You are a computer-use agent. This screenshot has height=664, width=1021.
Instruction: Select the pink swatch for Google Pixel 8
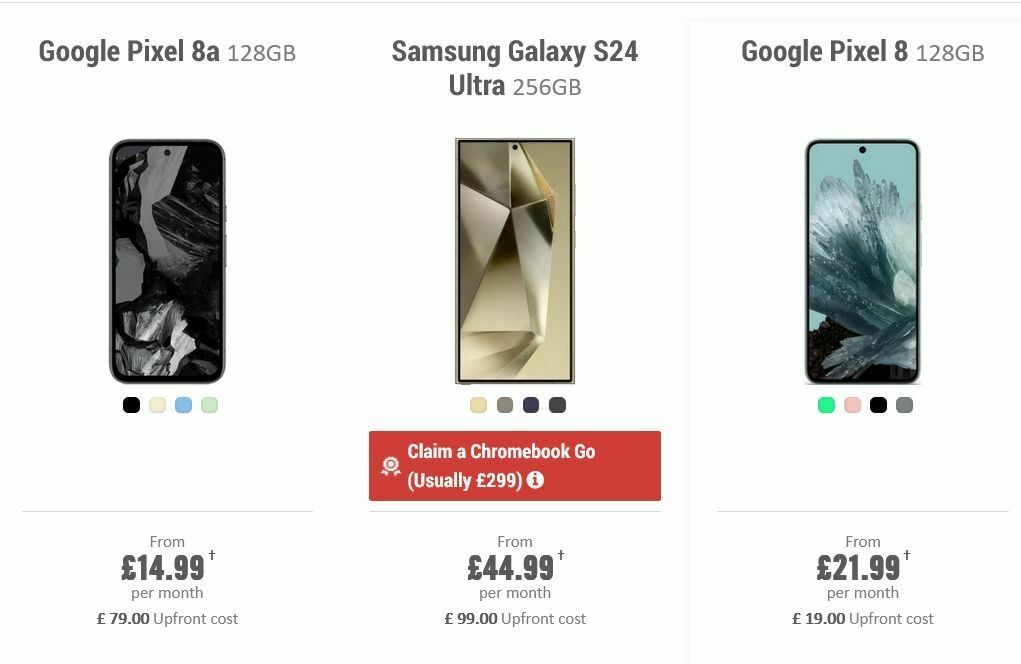pyautogui.click(x=850, y=405)
